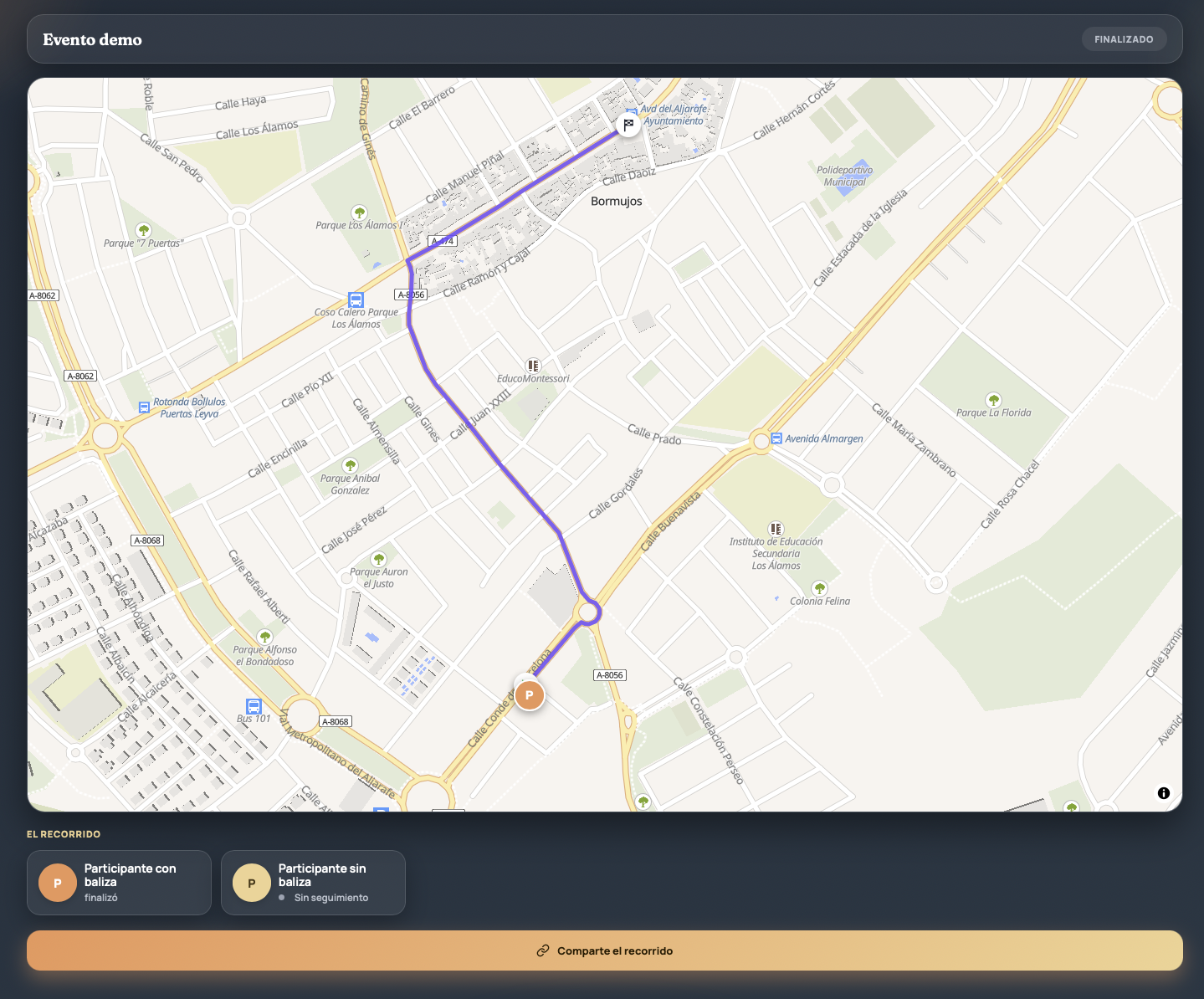Click the EducoMontessori school icon
Screen dimensions: 1204x999
533,366
